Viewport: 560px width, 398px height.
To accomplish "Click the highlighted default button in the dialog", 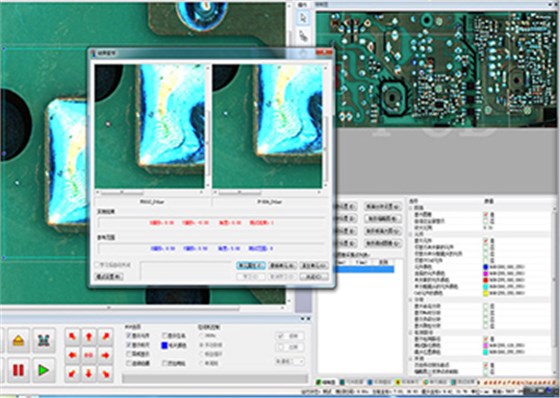I will click(x=251, y=265).
